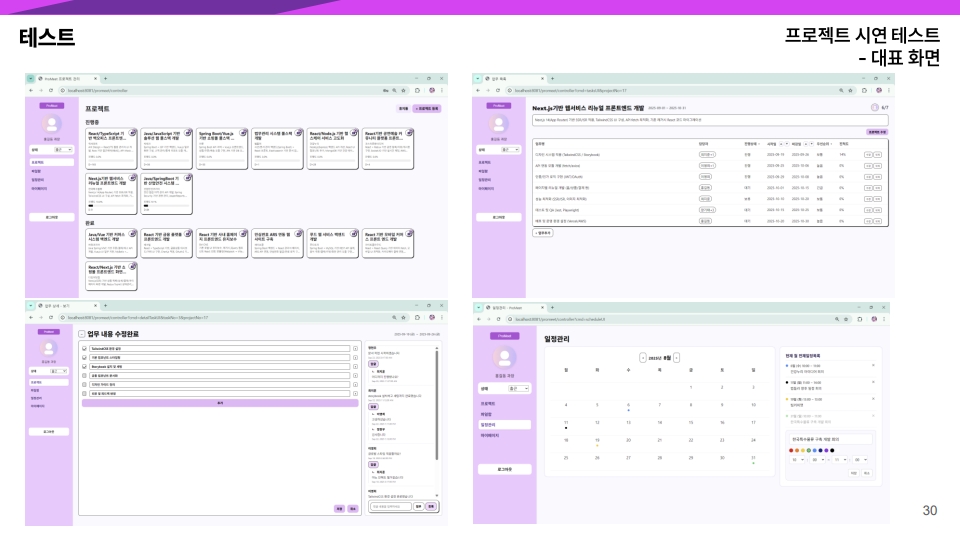Select 일정관리 menu in schedule window sidebar

[505, 424]
